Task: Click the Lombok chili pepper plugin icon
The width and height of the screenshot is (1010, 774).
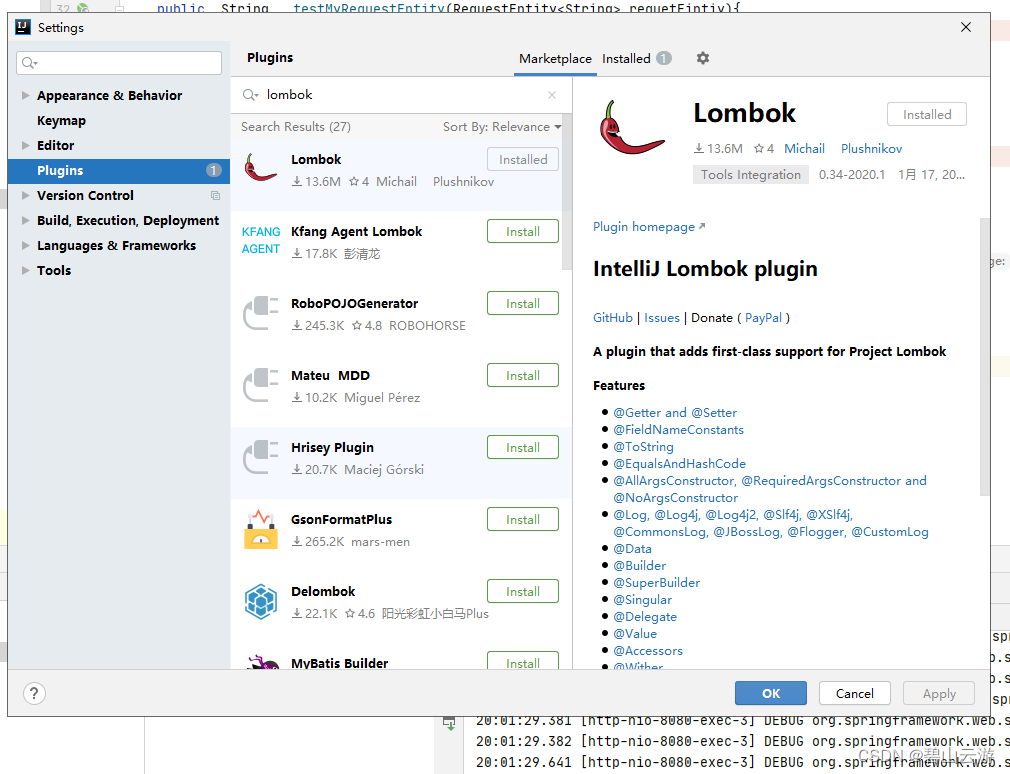Action: pyautogui.click(x=261, y=168)
